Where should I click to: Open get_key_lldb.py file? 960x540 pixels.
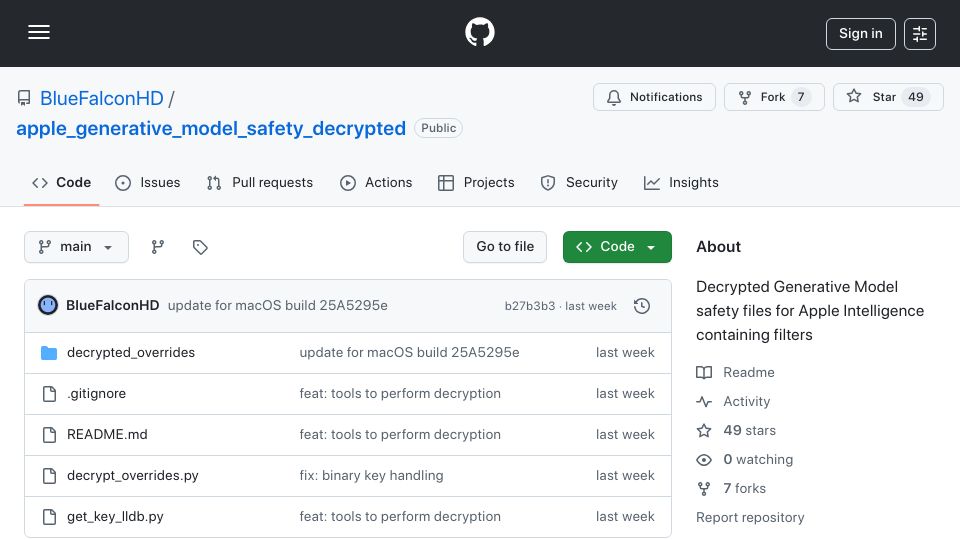pyautogui.click(x=115, y=516)
